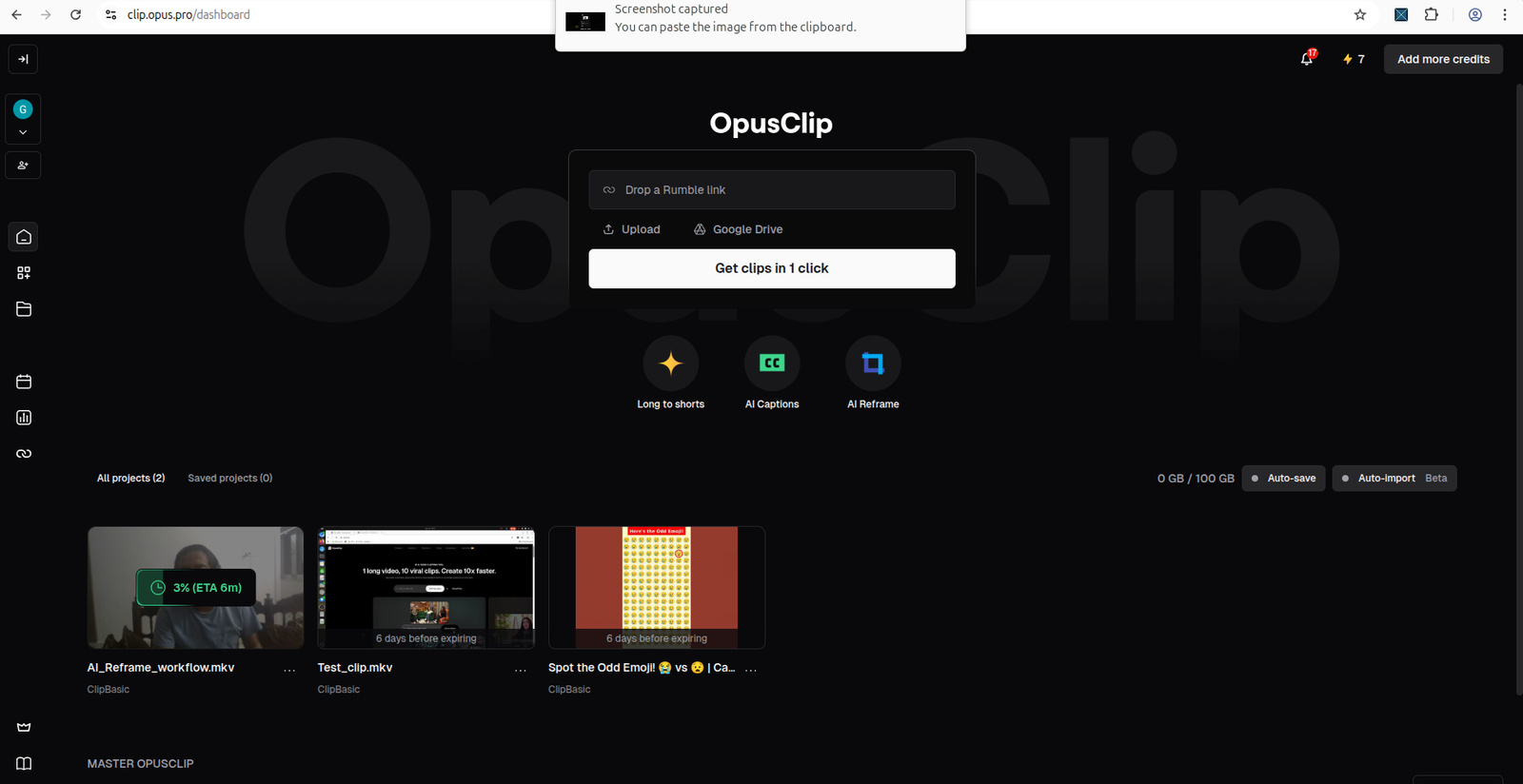Click the page vertical scrollbar
Screen dimensions: 1523x784
1517,390
